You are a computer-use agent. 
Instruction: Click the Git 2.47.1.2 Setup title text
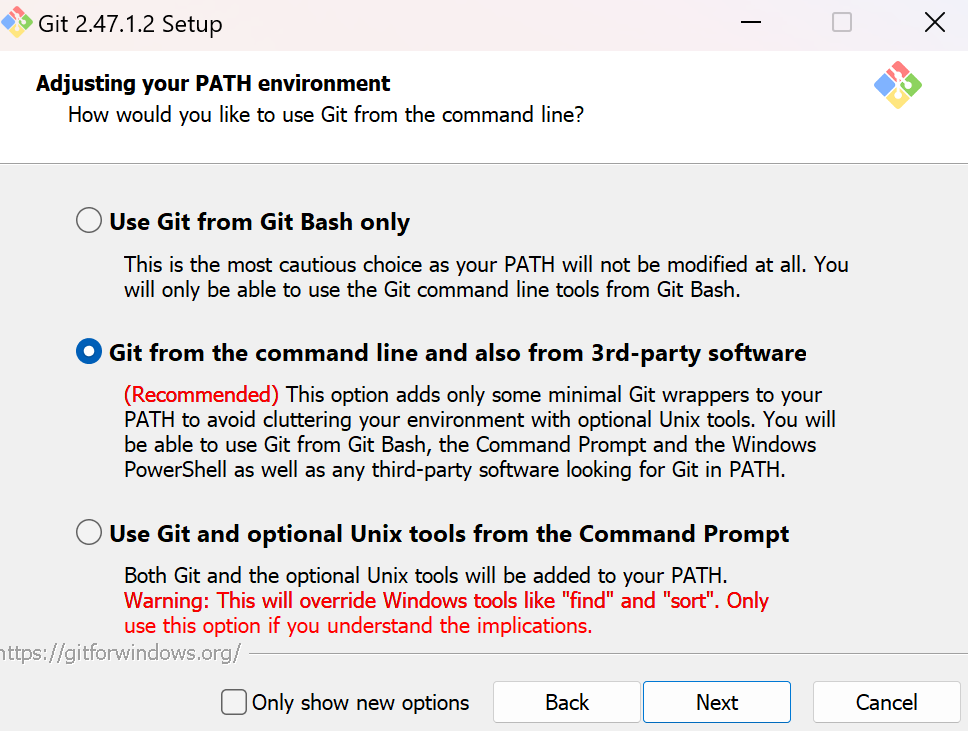pyautogui.click(x=130, y=24)
